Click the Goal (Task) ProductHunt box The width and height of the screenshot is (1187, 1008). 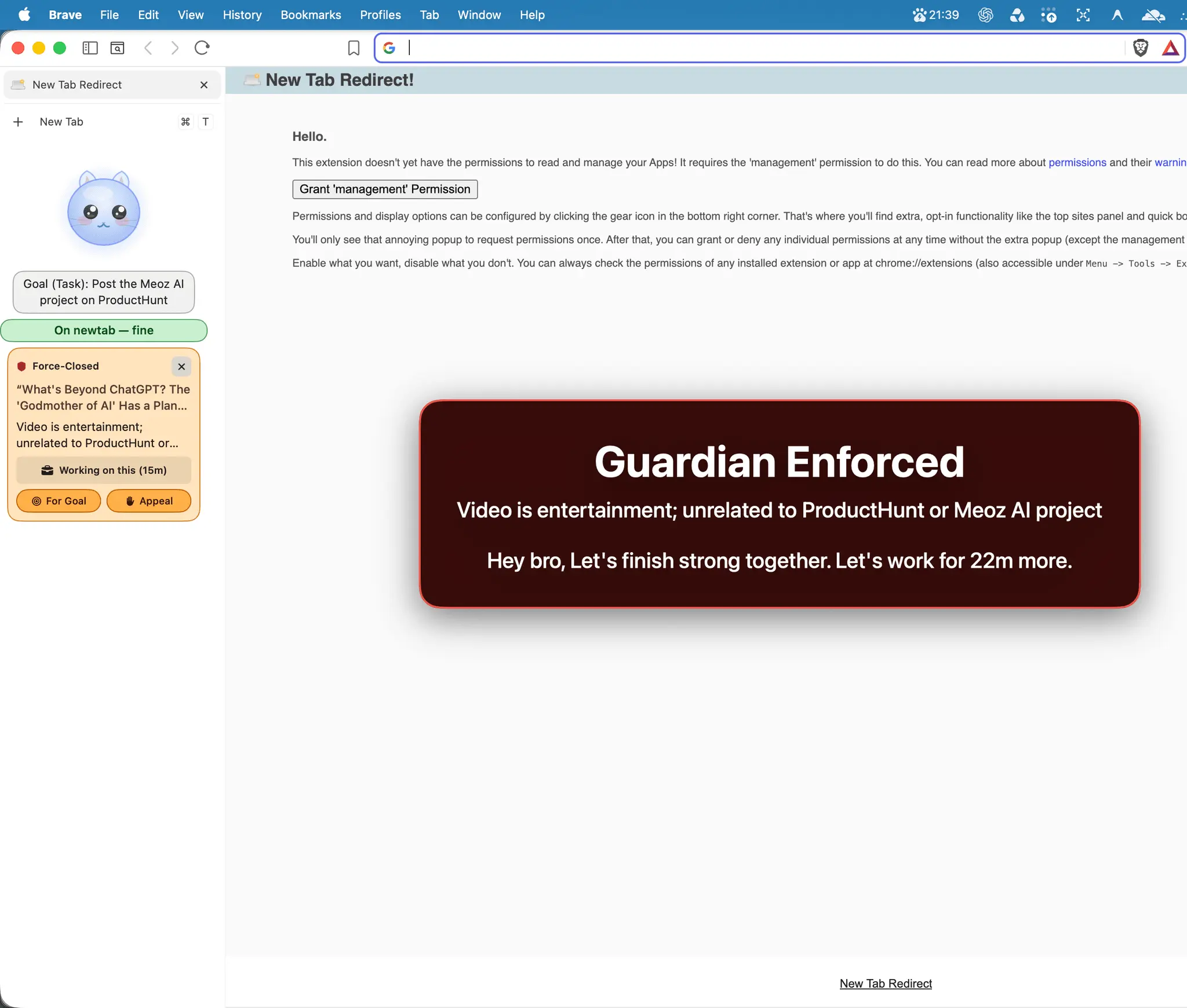(x=104, y=292)
